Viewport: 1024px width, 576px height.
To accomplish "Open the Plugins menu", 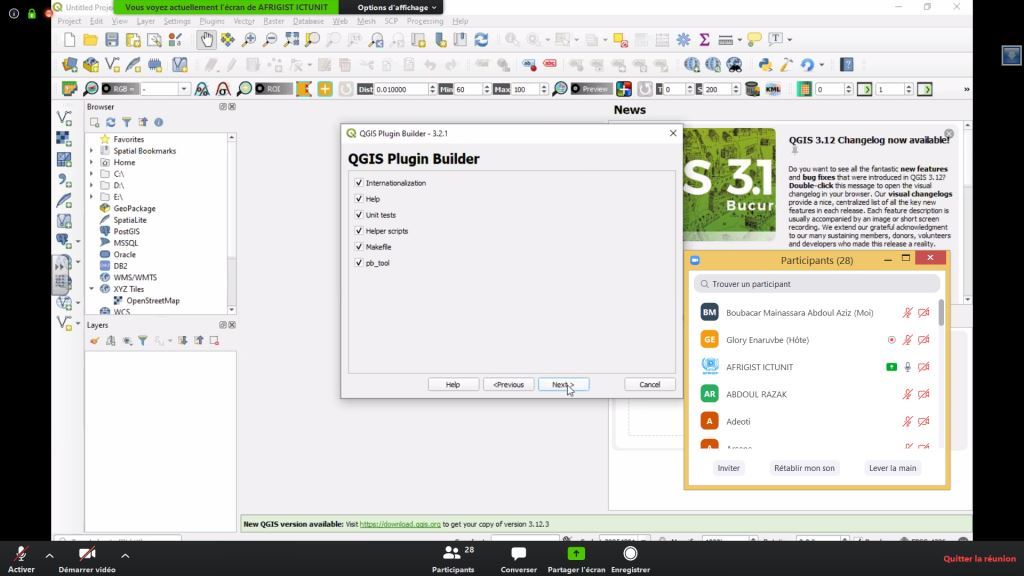I will 212,21.
